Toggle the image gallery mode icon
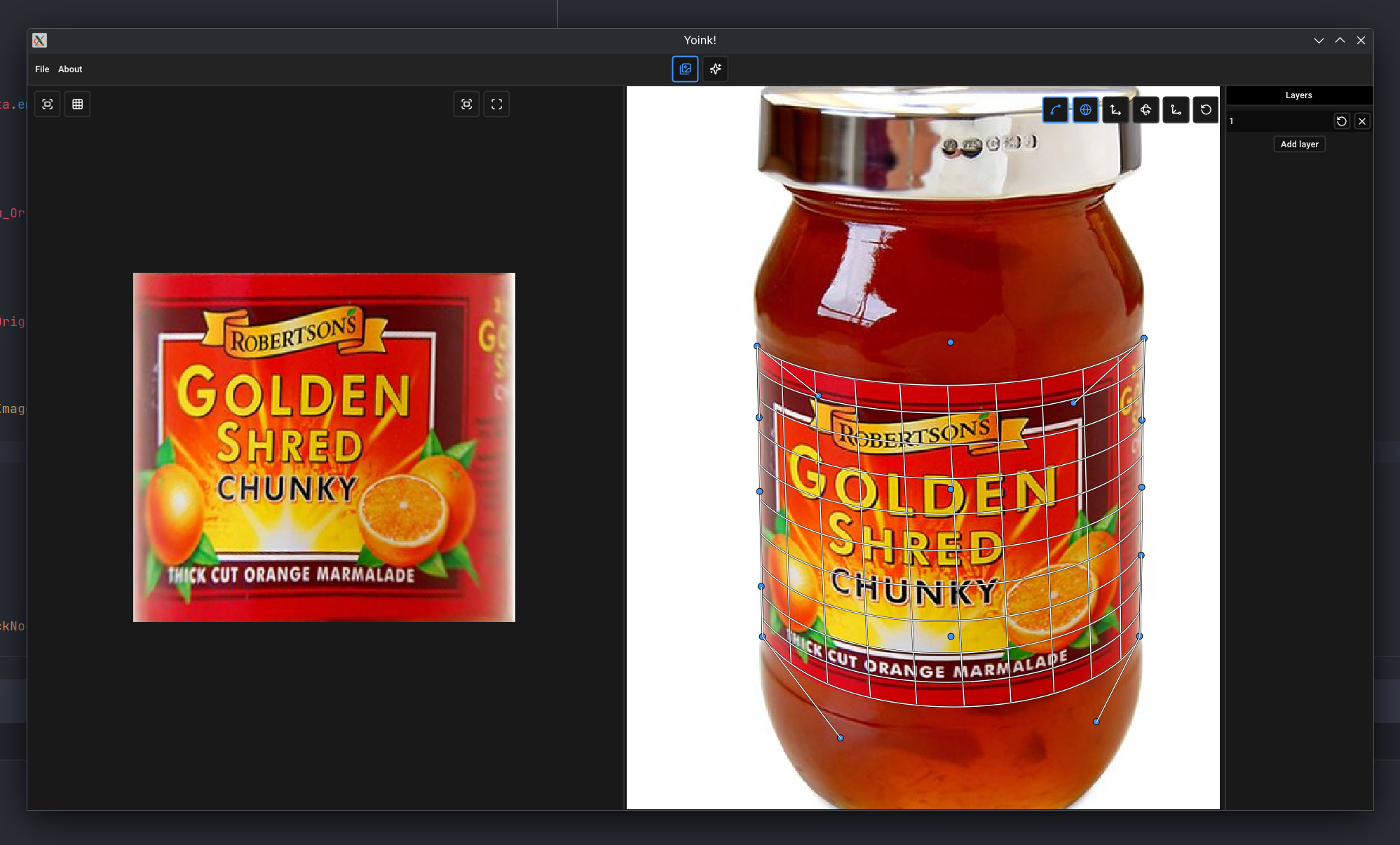The width and height of the screenshot is (1400, 845). (685, 69)
